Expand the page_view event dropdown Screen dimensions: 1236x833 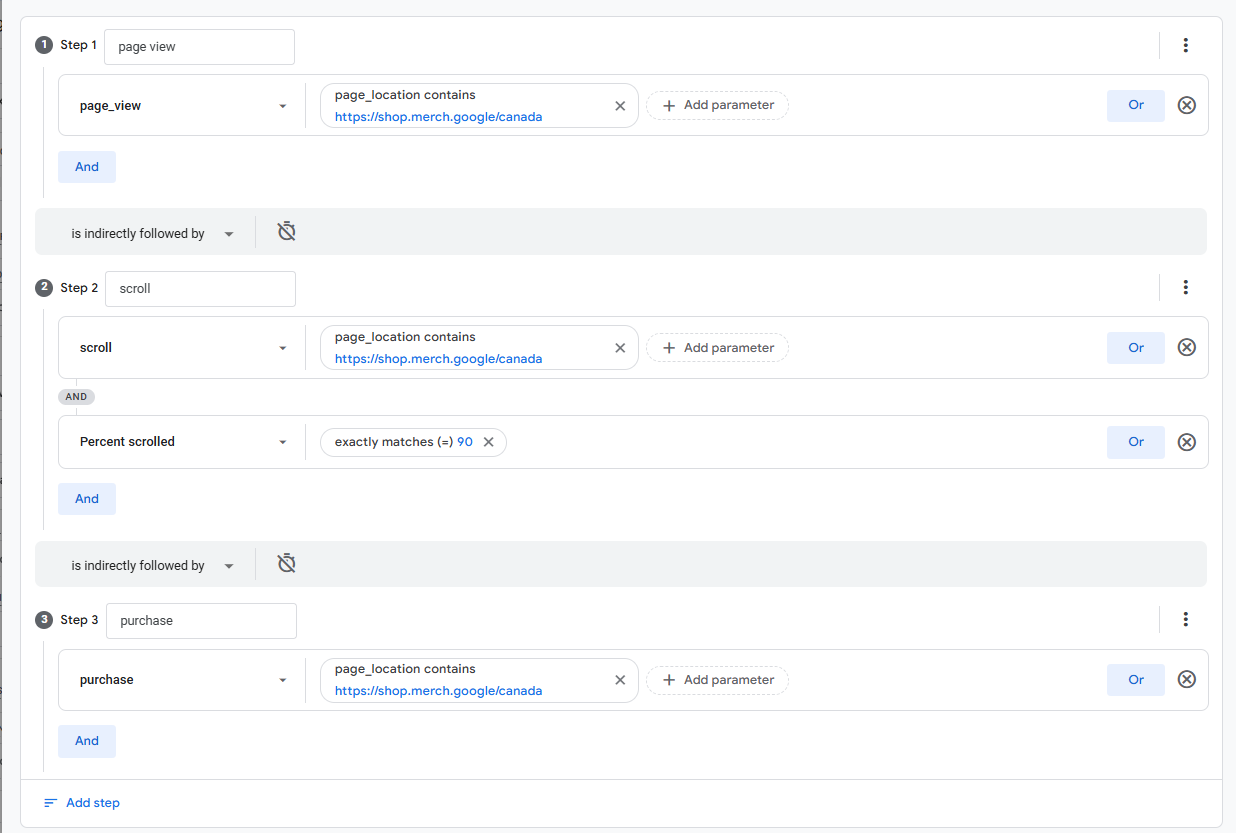pyautogui.click(x=283, y=106)
